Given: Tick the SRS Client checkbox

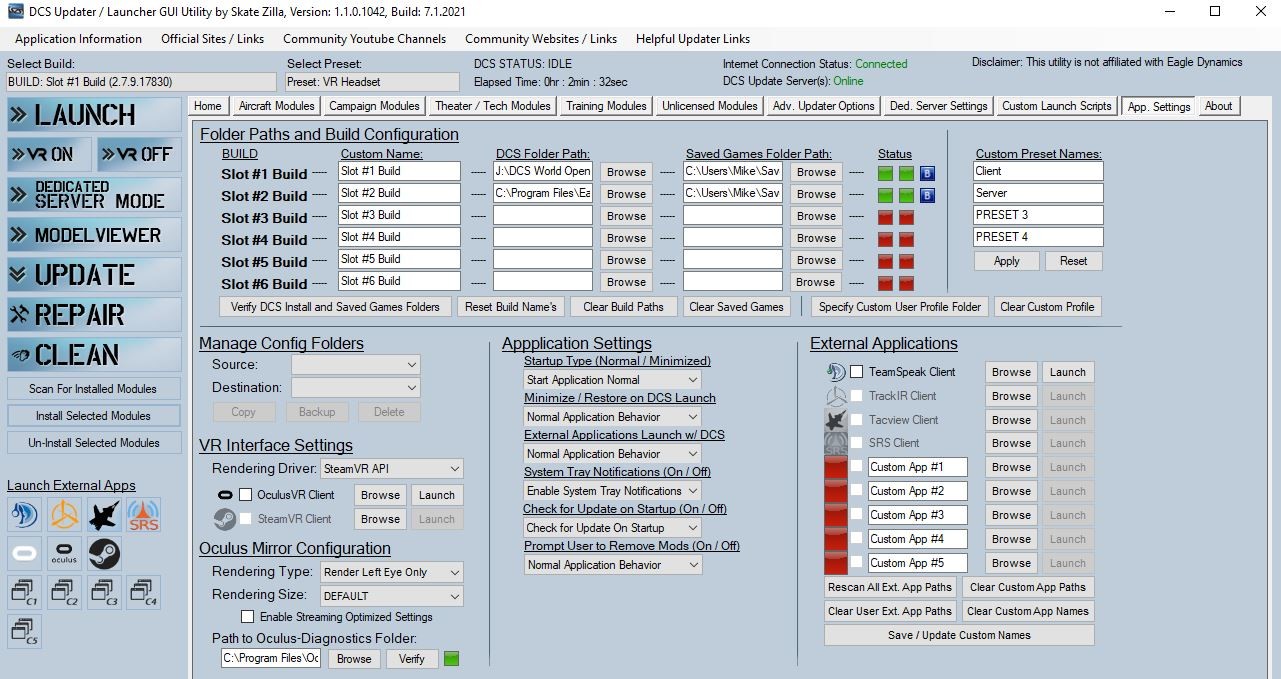Looking at the screenshot, I should (857, 443).
